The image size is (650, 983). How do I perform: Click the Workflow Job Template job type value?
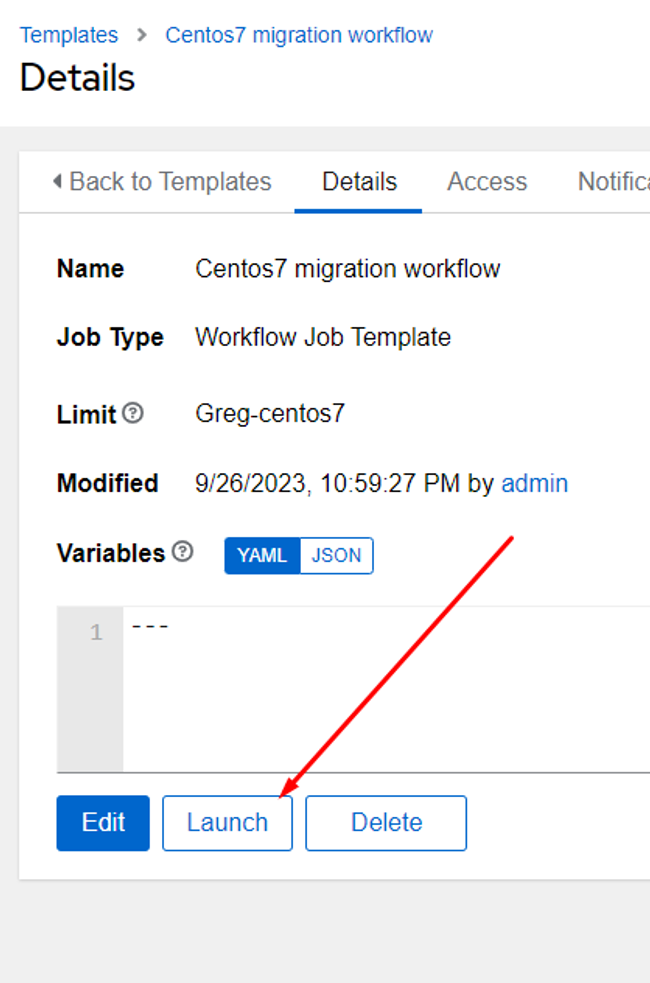point(323,337)
